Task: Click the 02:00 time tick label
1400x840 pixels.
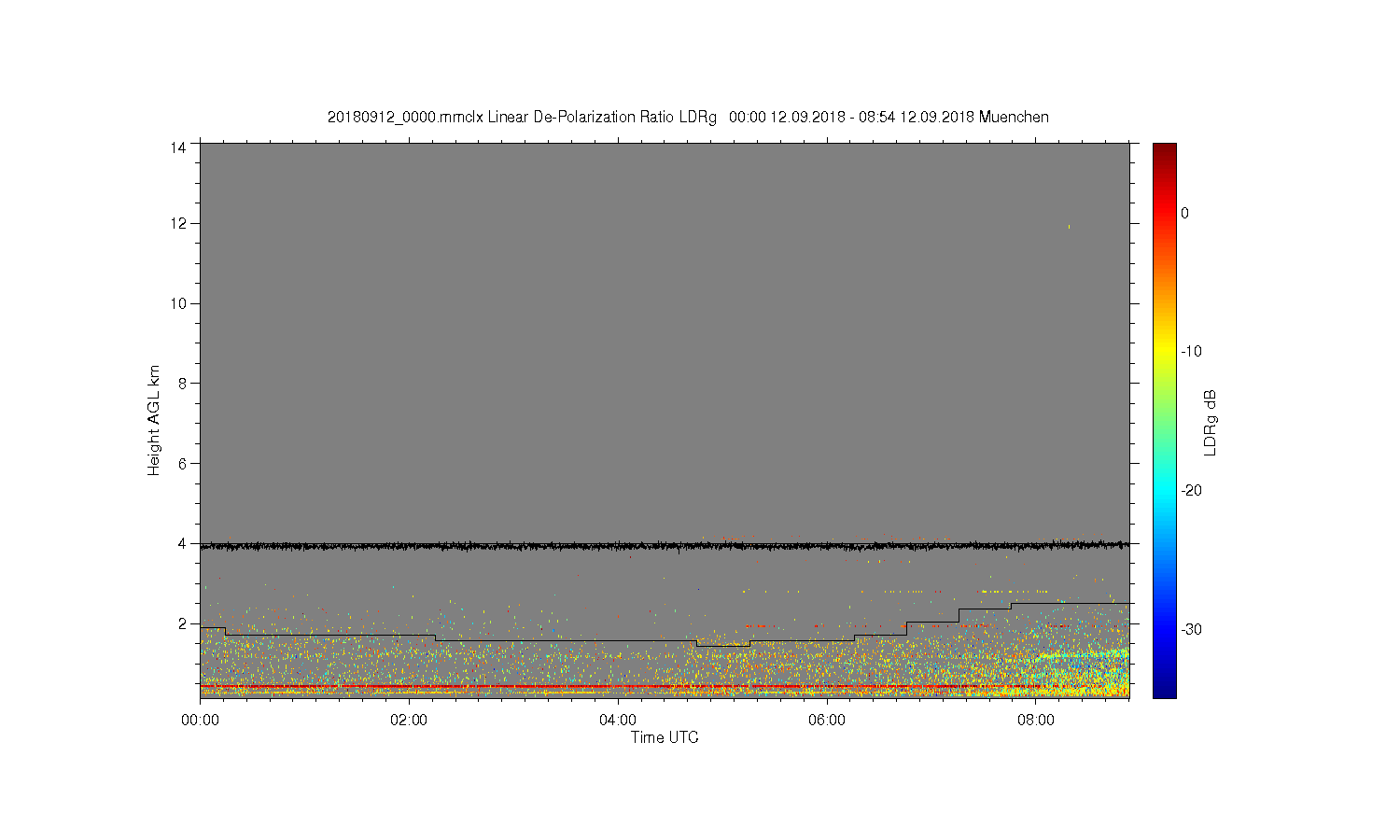Action: coord(409,720)
